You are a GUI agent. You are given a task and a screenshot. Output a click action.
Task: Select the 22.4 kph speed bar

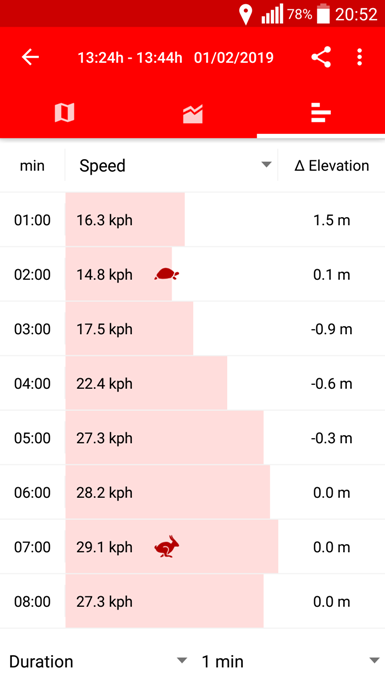147,383
